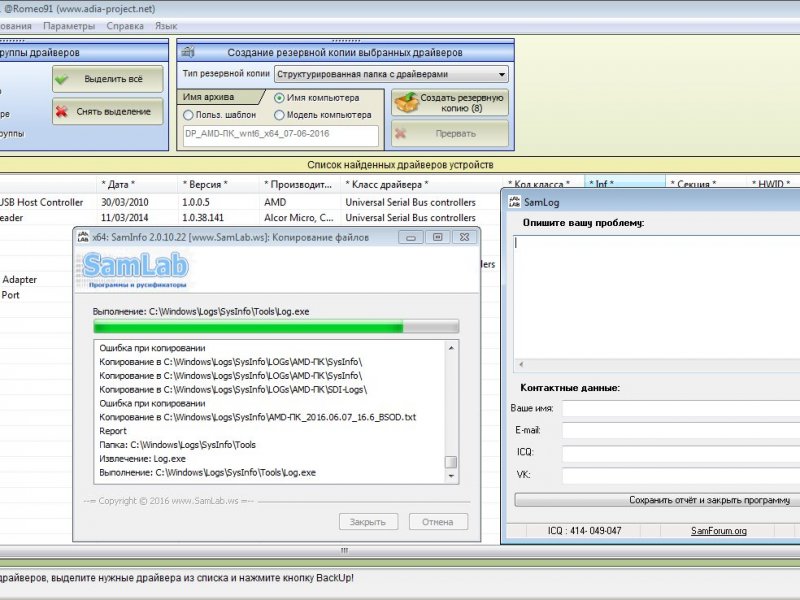Click the SamInfo window title icon

coord(83,237)
